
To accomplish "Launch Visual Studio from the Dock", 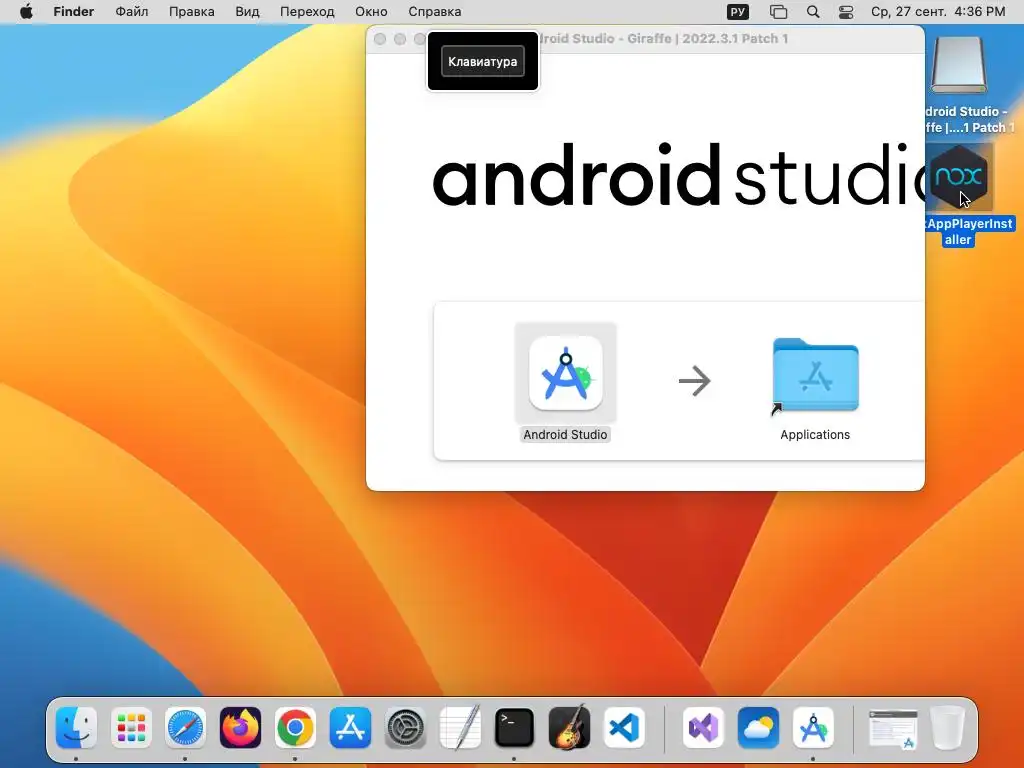I will (703, 728).
